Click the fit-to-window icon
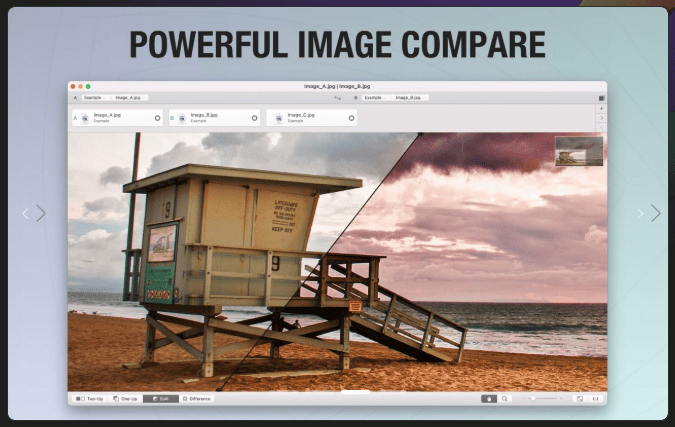The width and height of the screenshot is (675, 427). click(x=580, y=399)
